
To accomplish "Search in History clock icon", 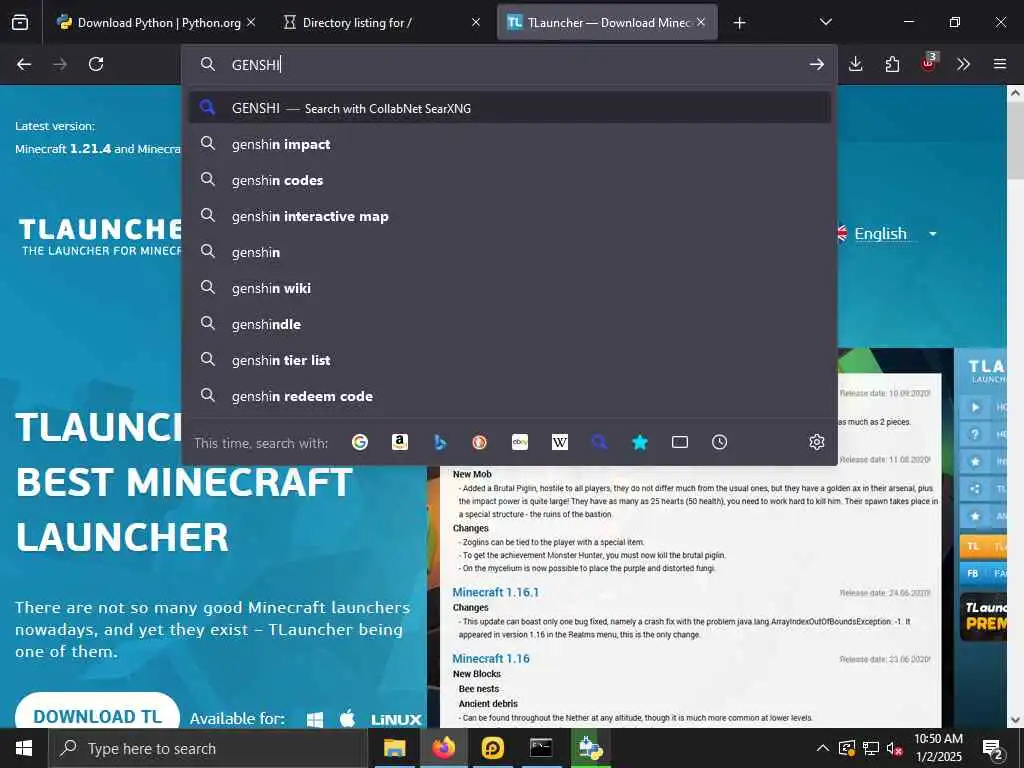I will [x=720, y=442].
